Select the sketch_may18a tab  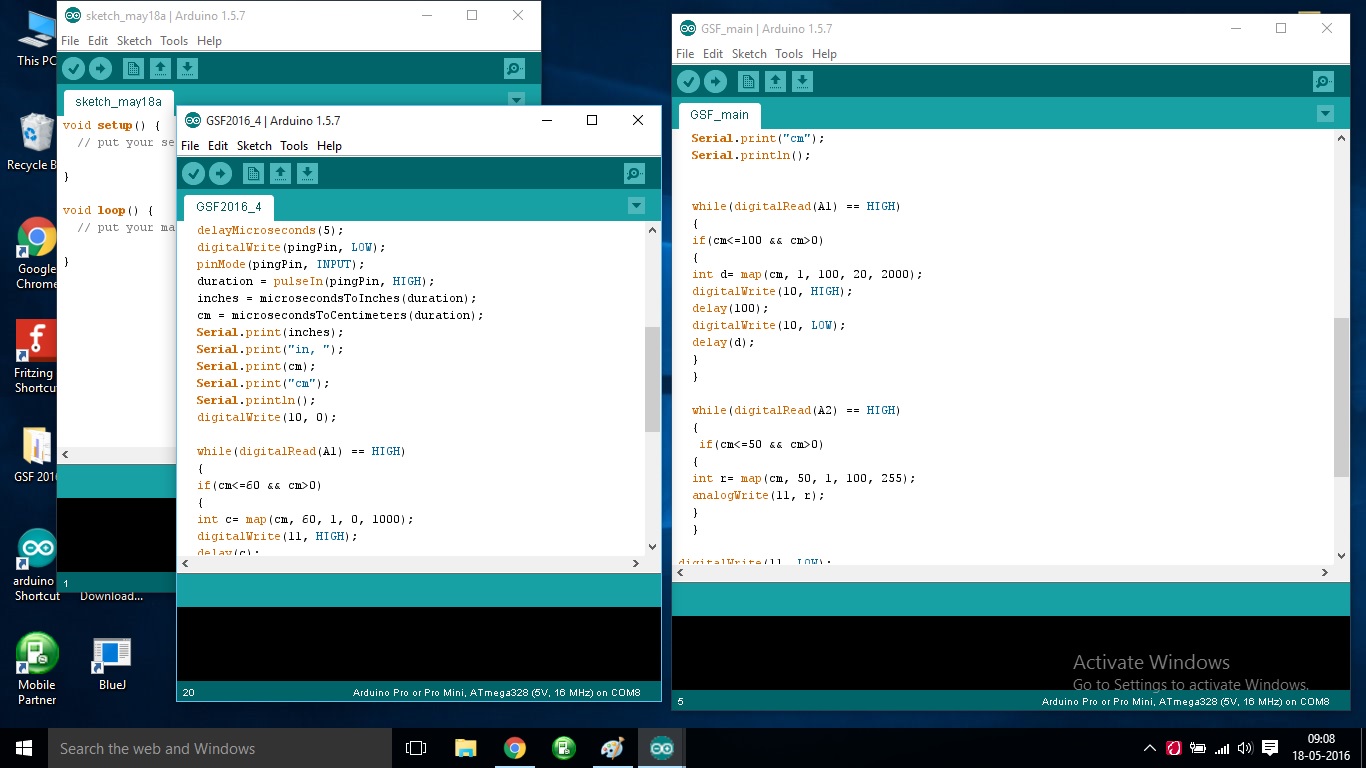pyautogui.click(x=117, y=101)
